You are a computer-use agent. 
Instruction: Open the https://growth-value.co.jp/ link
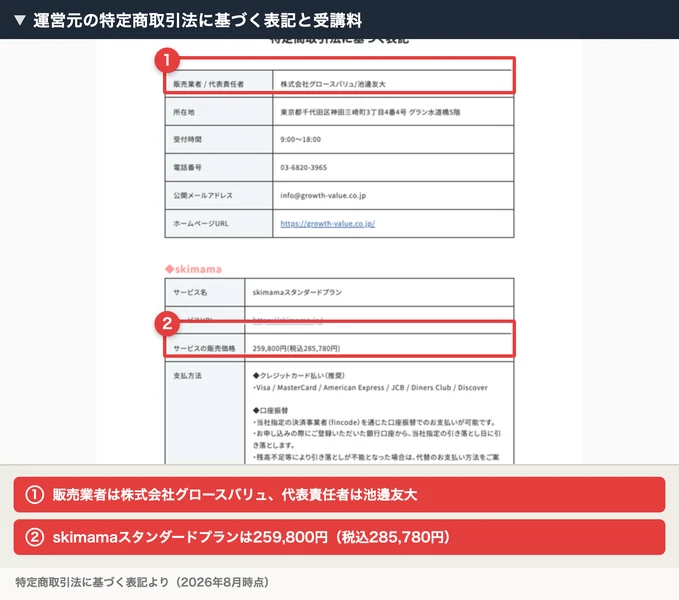coord(327,223)
